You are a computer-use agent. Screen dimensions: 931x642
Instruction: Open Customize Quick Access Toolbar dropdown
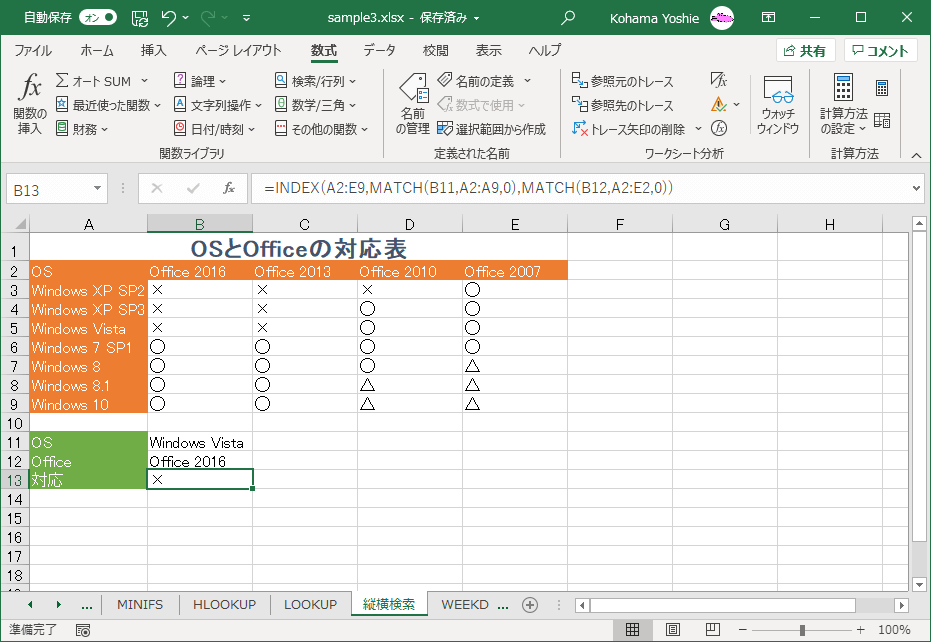coord(246,18)
